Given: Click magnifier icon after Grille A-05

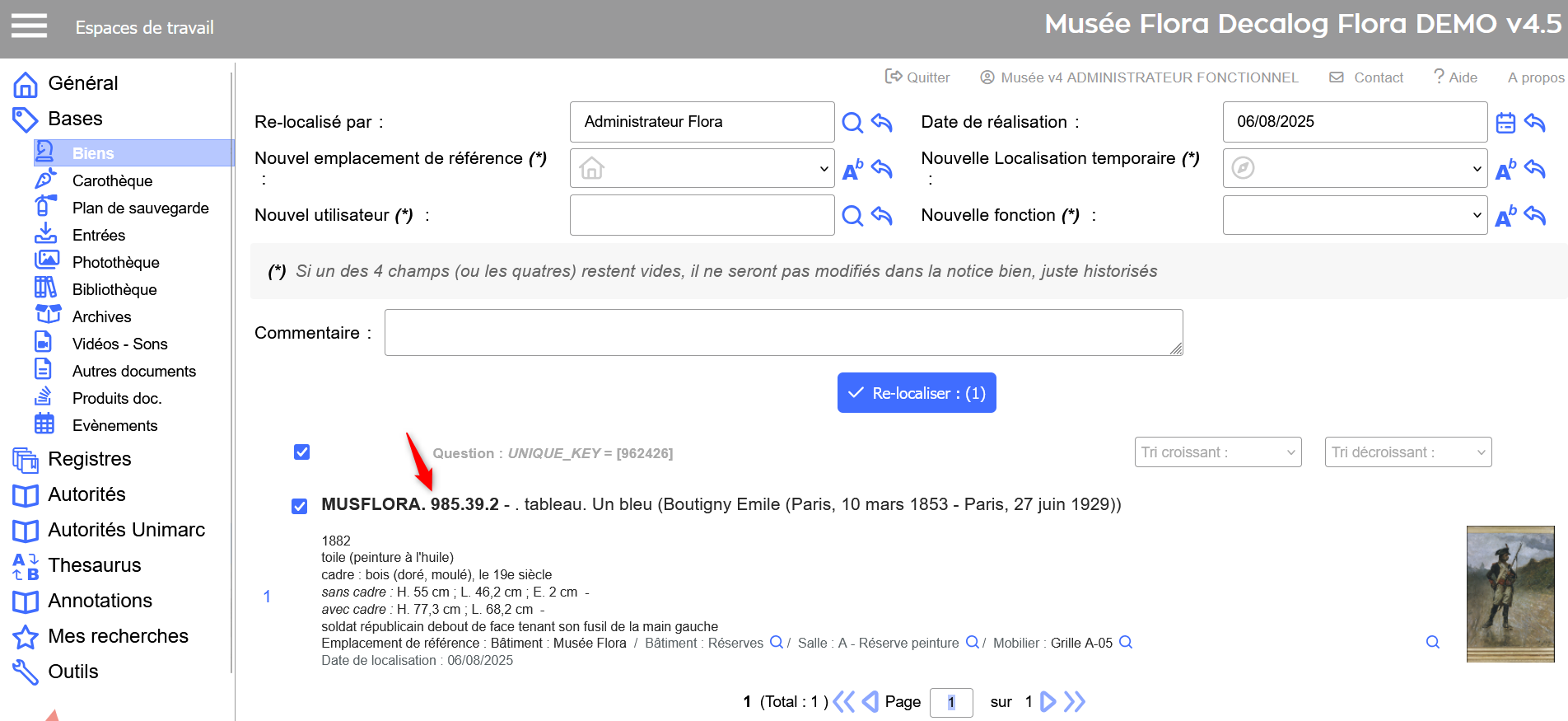Looking at the screenshot, I should click(x=1126, y=643).
